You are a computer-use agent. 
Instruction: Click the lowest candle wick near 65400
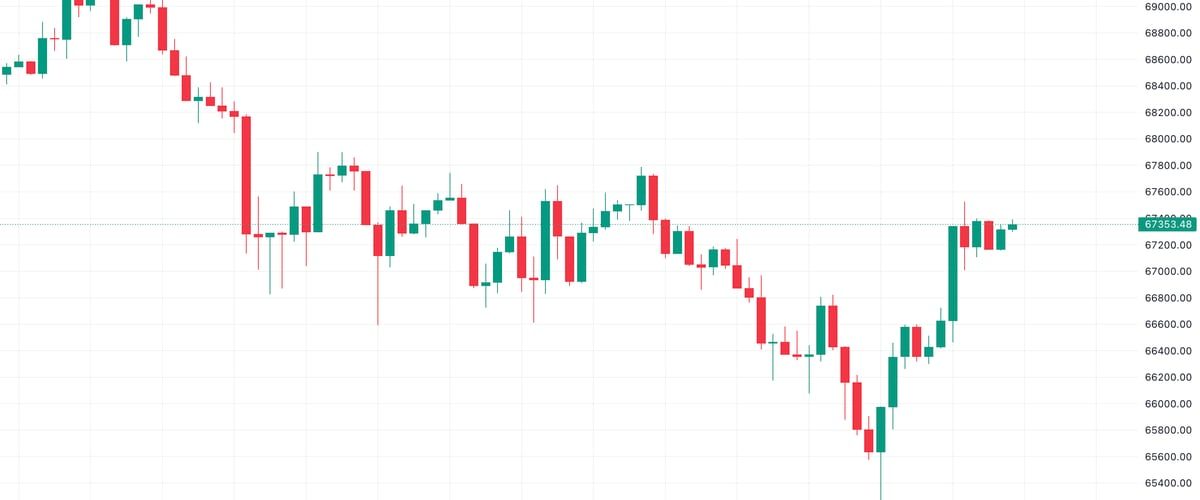881,488
